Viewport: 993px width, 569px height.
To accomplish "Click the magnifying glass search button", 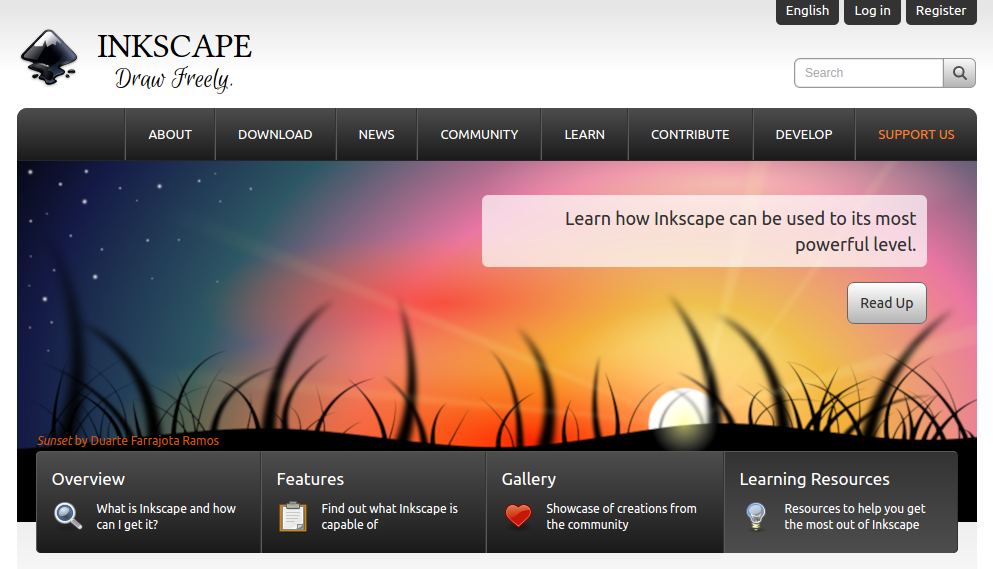I will coord(959,73).
